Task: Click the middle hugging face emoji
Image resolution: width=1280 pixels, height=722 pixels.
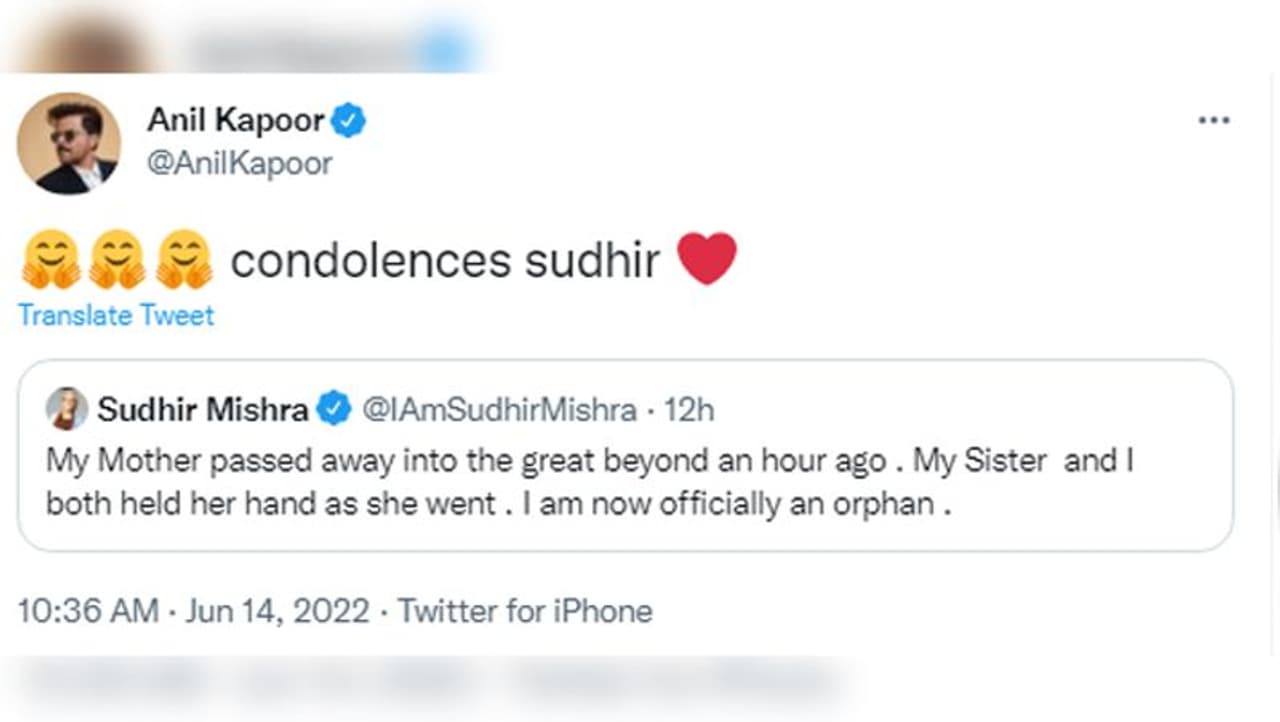Action: coord(118,260)
